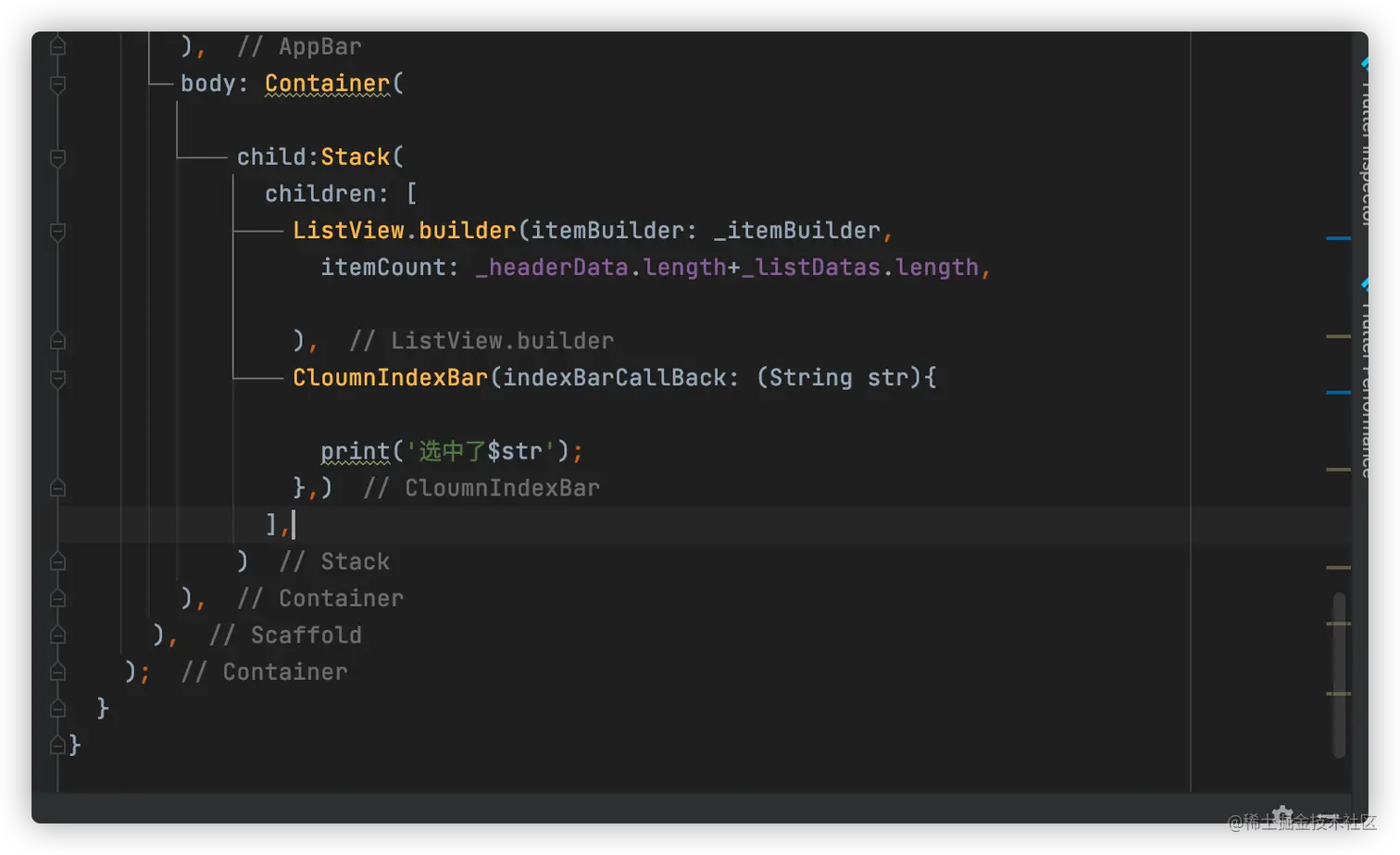Image resolution: width=1400 pixels, height=855 pixels.
Task: Click the '// AppBar' comment
Action: pos(299,46)
